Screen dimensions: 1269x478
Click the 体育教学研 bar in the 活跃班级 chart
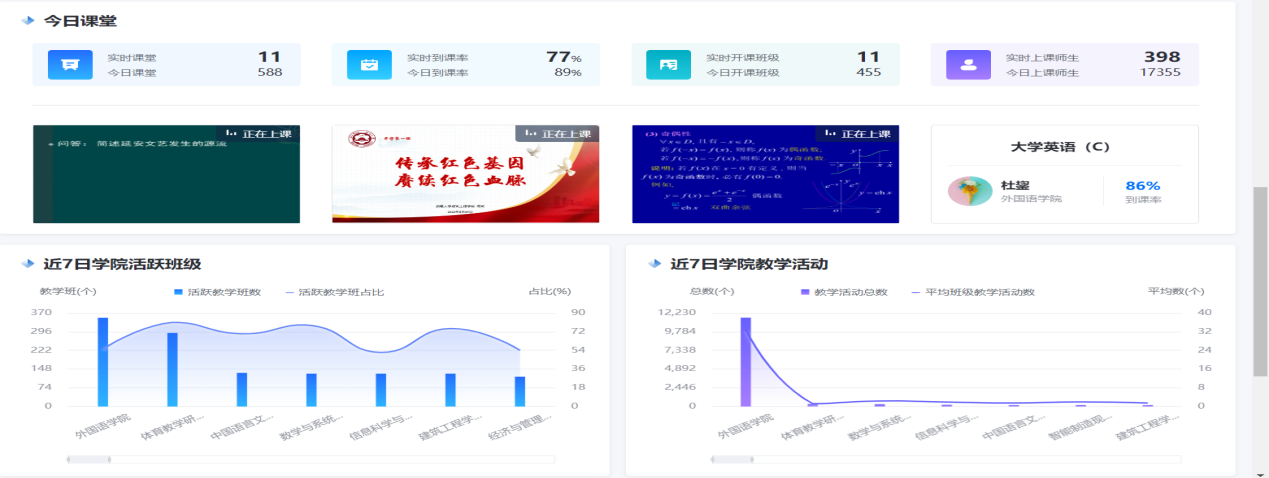[172, 369]
